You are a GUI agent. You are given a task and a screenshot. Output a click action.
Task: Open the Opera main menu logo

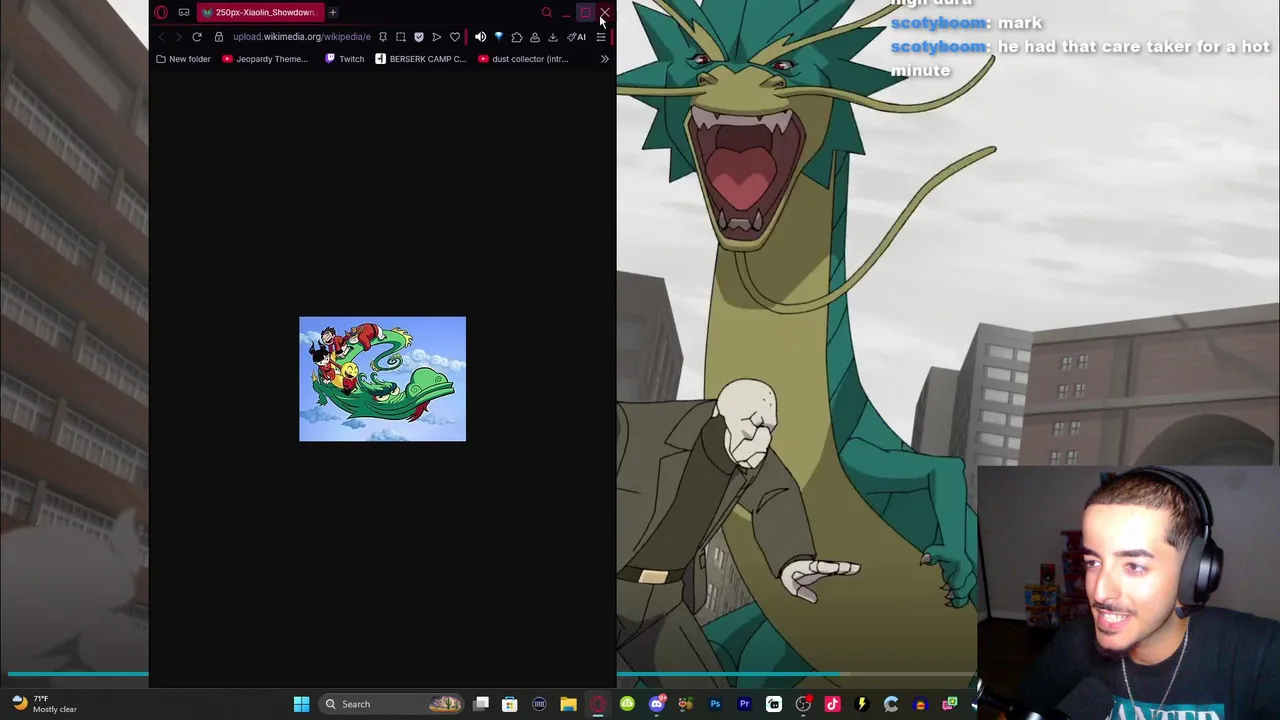162,13
